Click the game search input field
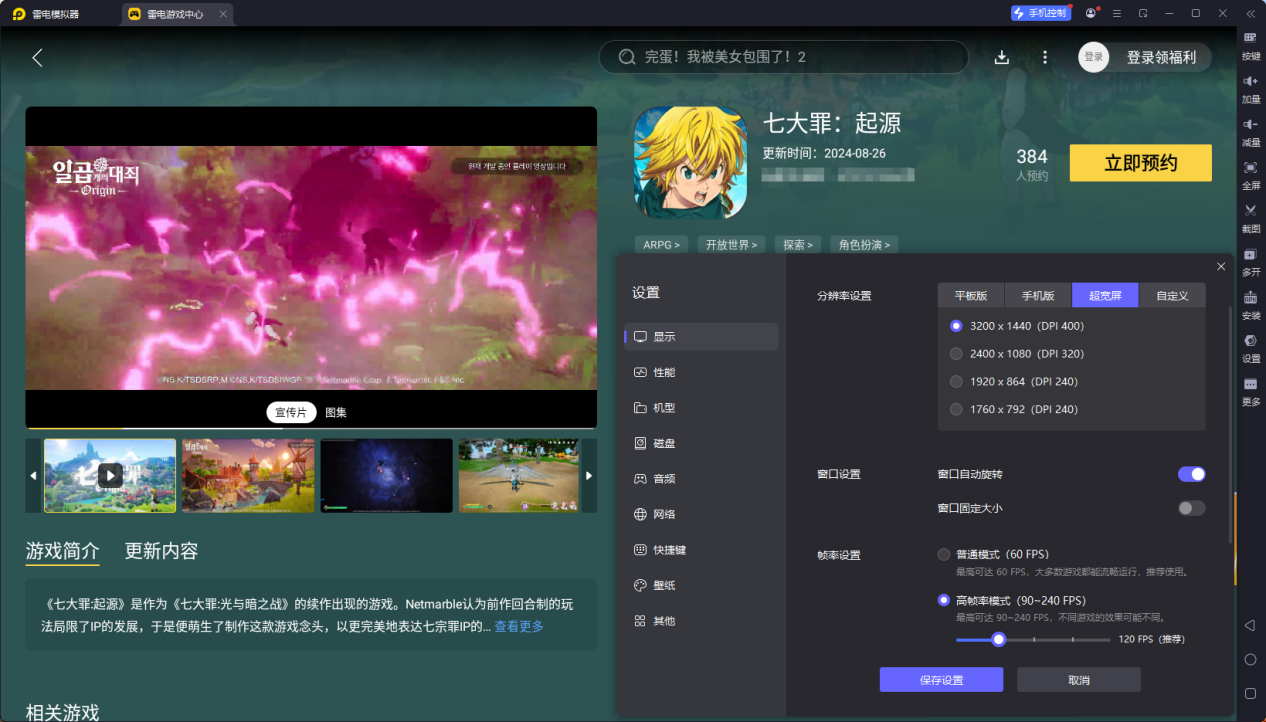The width and height of the screenshot is (1266, 722). coord(783,57)
